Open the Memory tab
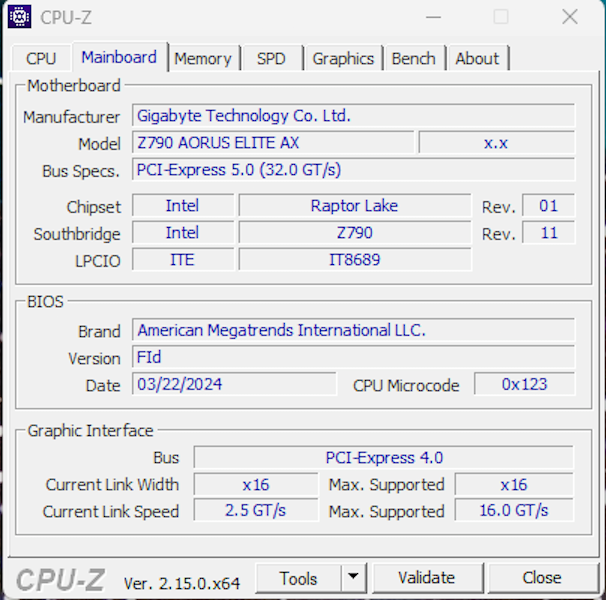The width and height of the screenshot is (606, 600). [x=203, y=59]
